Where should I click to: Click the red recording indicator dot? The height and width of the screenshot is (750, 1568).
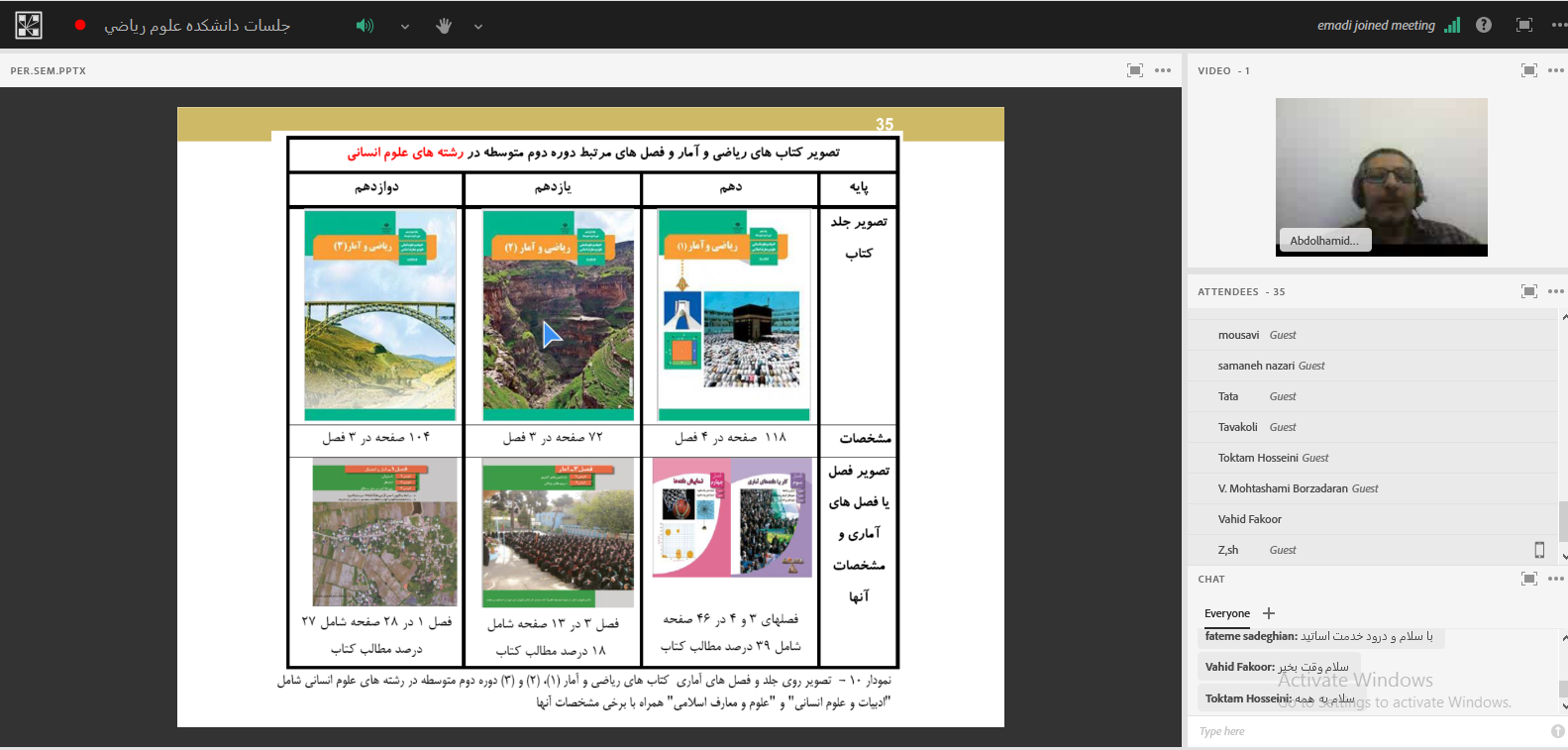pos(80,25)
